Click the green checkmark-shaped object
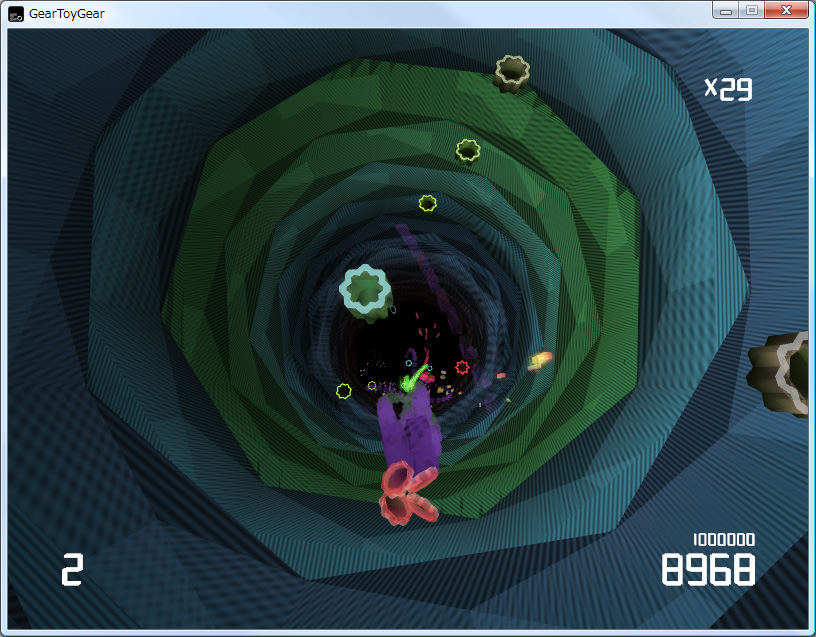Viewport: 816px width, 637px height. pos(413,380)
